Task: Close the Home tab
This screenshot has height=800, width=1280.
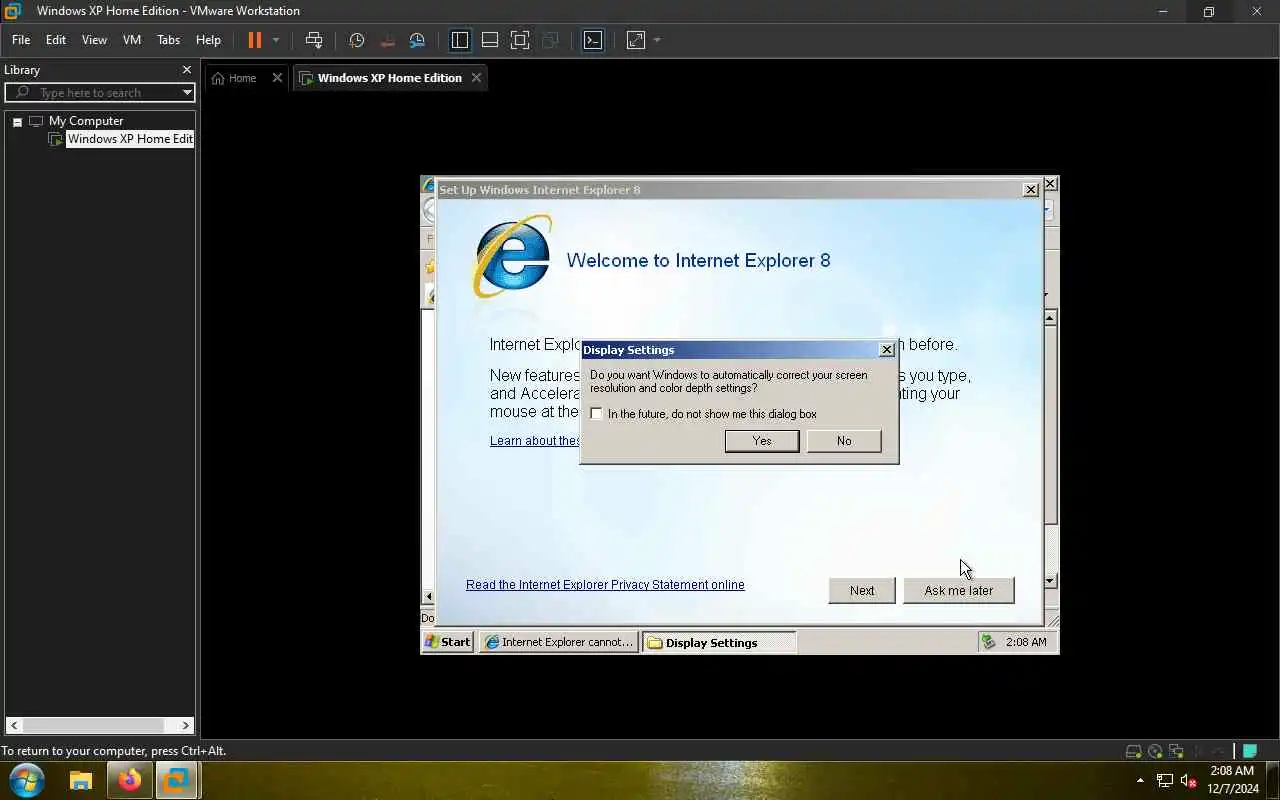Action: [277, 77]
